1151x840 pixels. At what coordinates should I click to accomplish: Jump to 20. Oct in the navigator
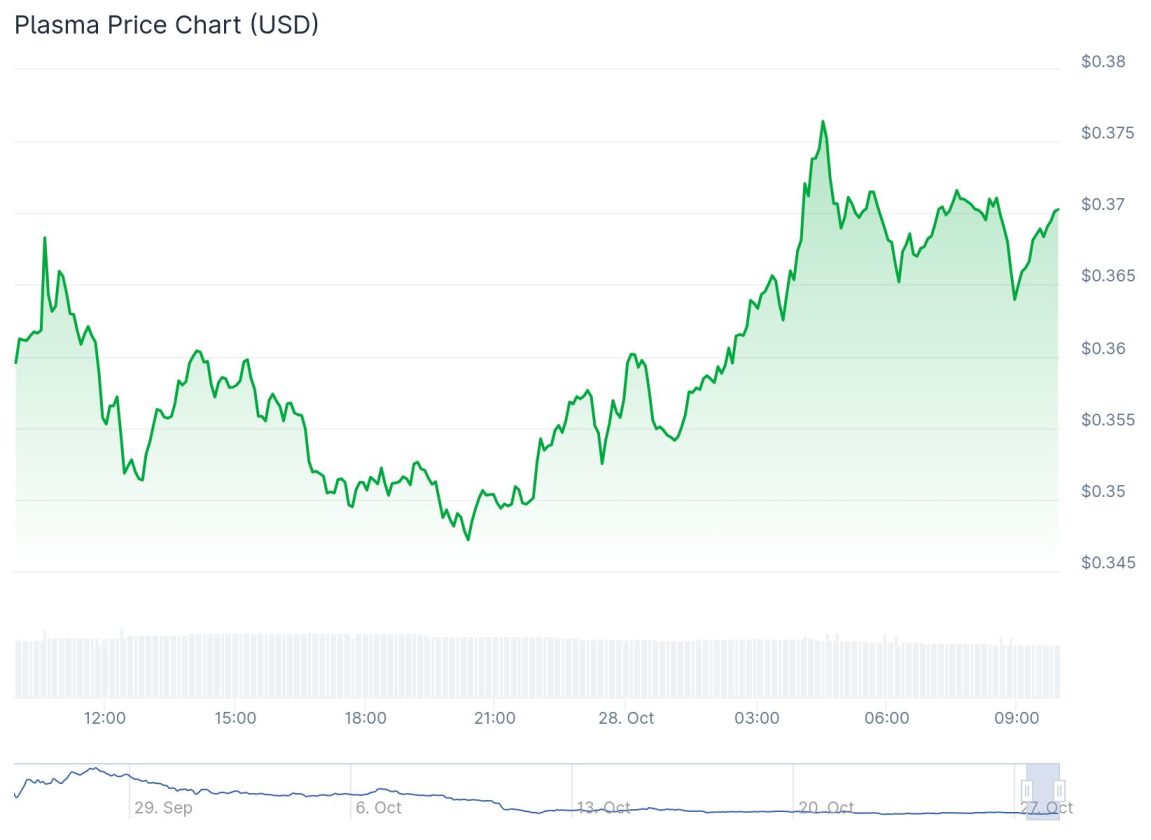[x=825, y=808]
